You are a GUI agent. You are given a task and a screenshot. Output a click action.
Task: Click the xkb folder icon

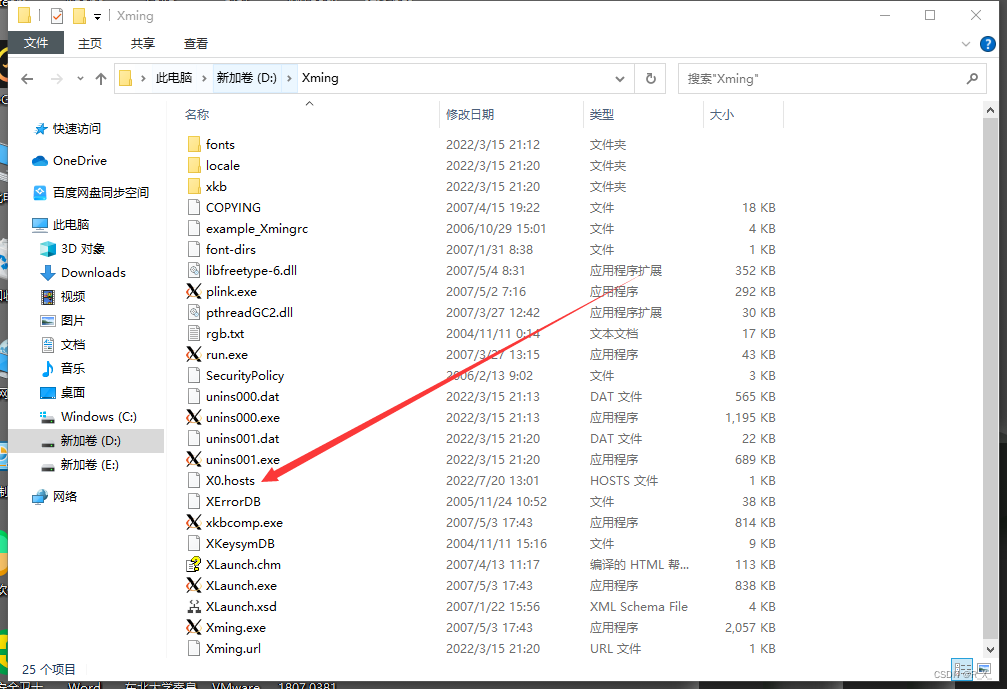pyautogui.click(x=194, y=186)
